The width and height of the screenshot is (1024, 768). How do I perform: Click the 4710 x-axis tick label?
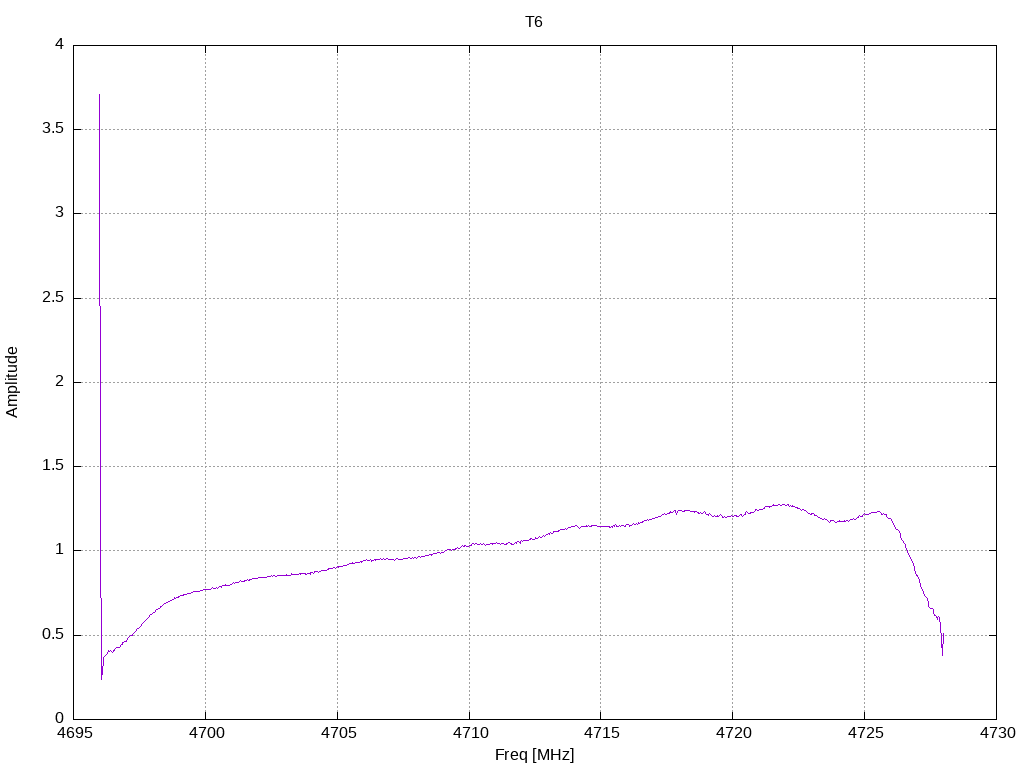pyautogui.click(x=470, y=733)
